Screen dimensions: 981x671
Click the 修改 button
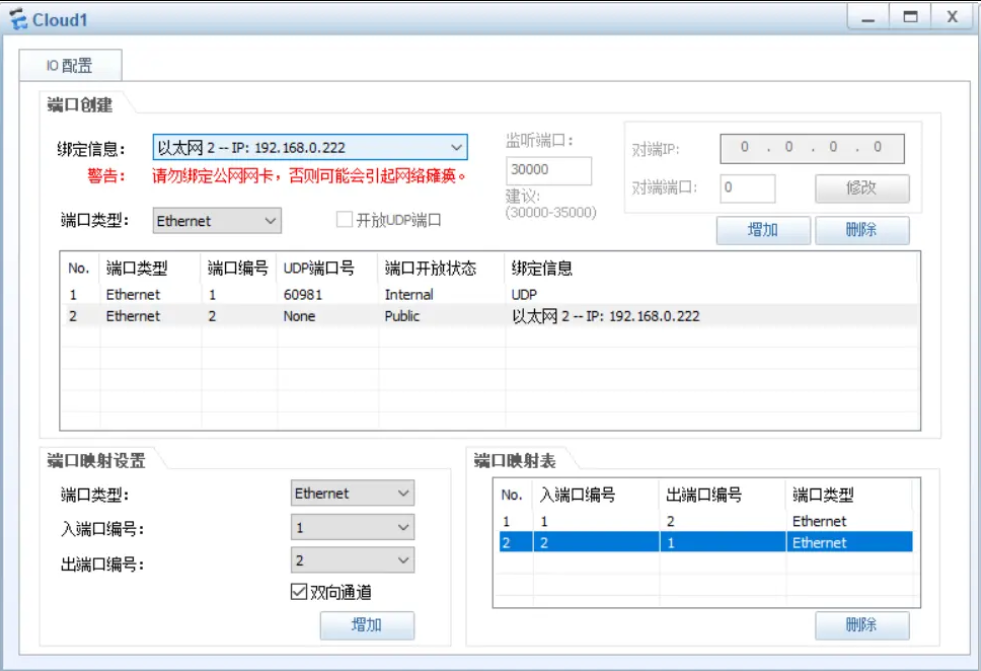[862, 188]
